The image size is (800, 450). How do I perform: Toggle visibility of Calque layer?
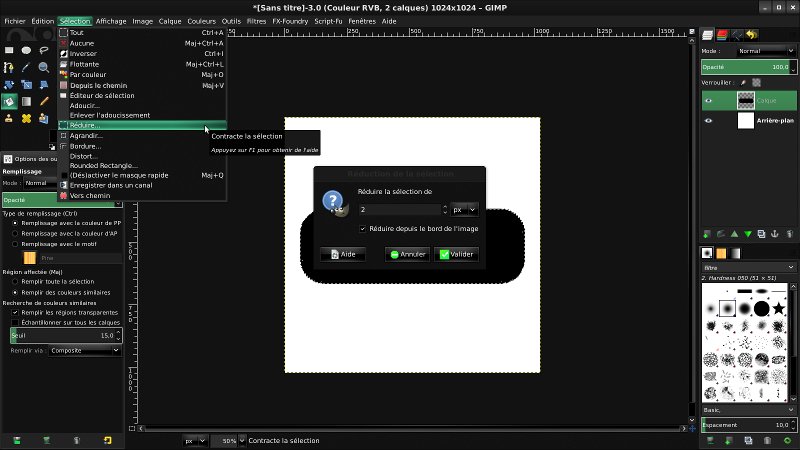coord(708,101)
